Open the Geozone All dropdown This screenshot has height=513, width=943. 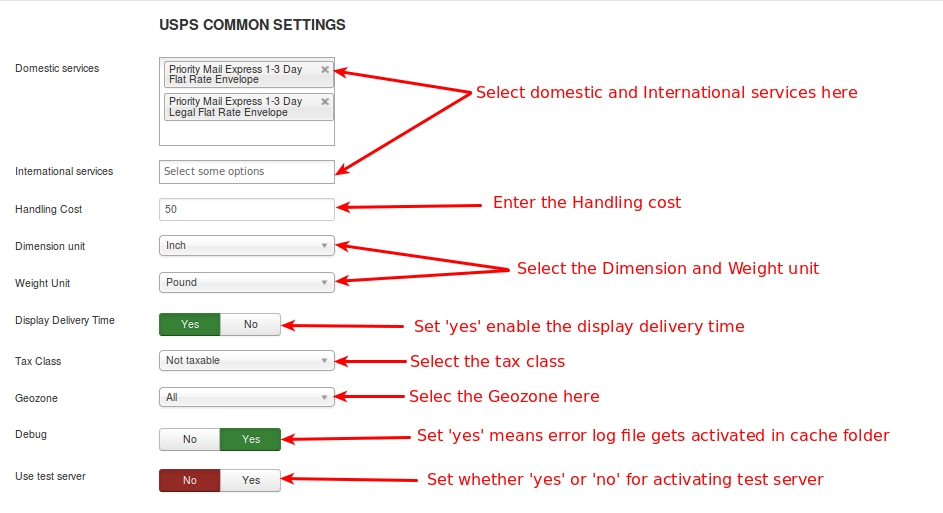coord(247,398)
